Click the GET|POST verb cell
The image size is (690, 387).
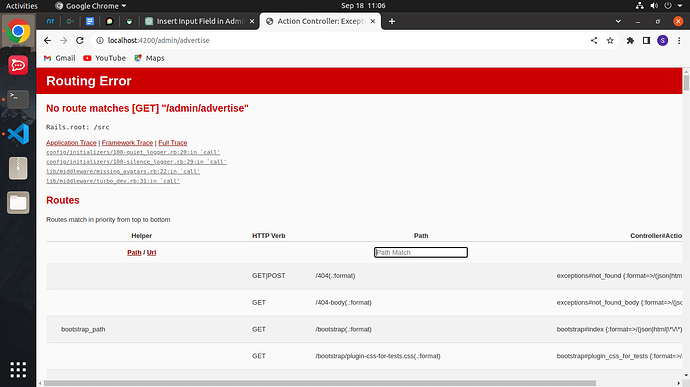point(268,276)
